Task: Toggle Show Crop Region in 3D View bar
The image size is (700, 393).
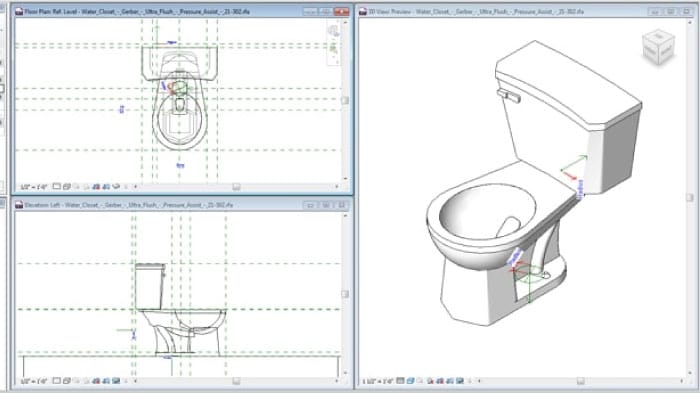Action: (x=450, y=380)
